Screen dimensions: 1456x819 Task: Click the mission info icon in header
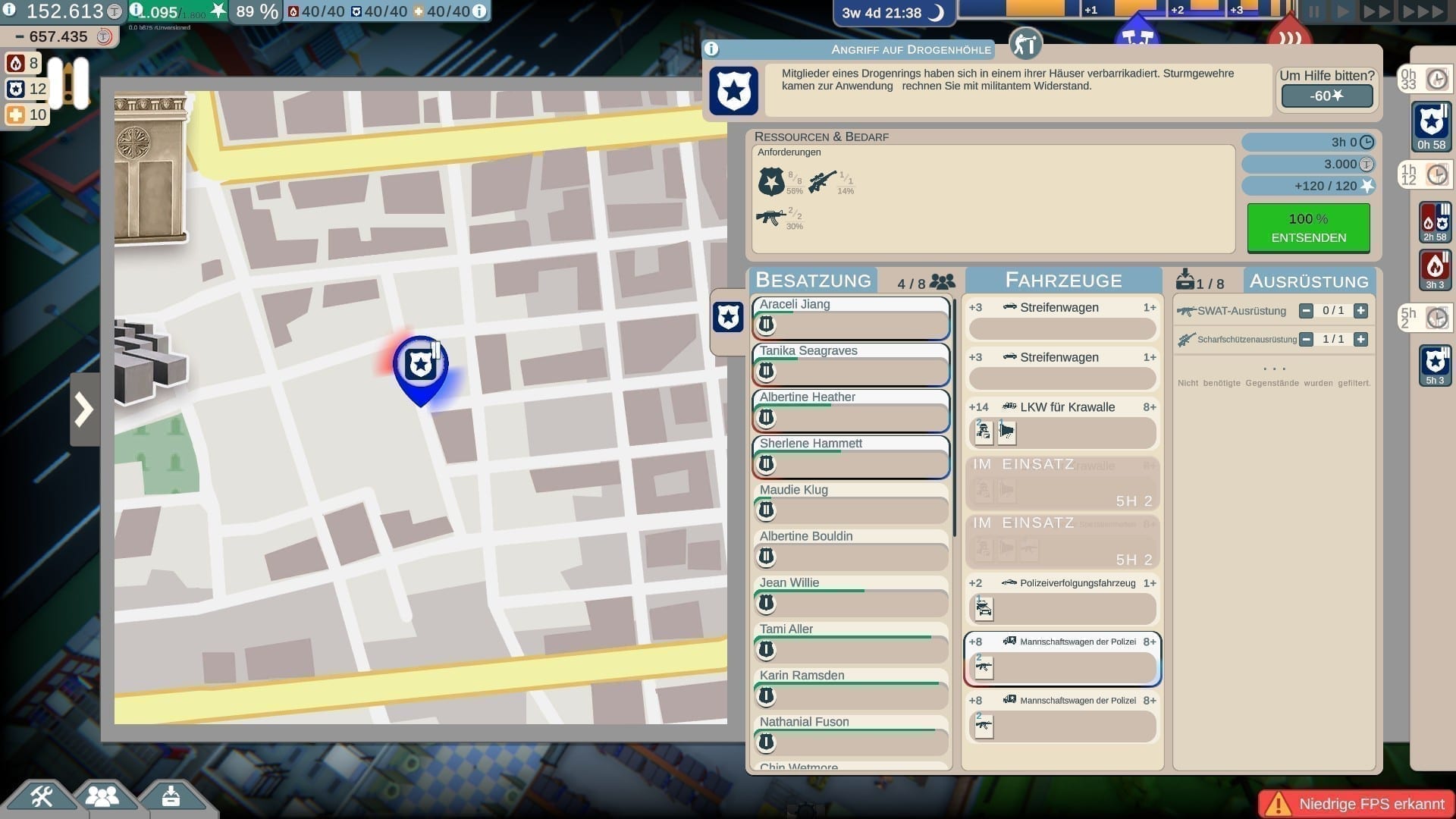(x=711, y=49)
